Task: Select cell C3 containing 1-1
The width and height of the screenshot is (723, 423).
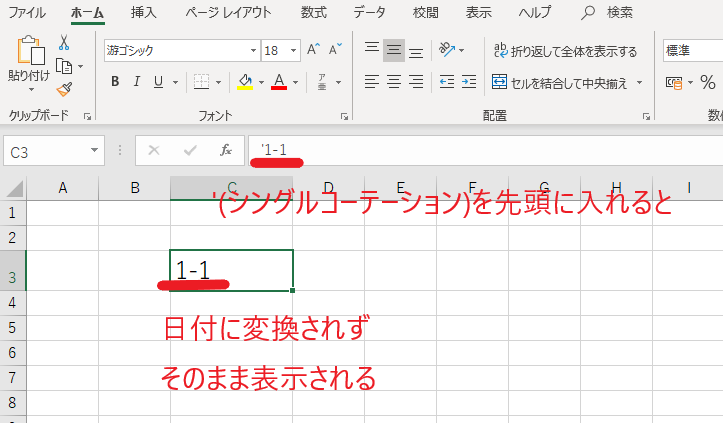Action: (231, 270)
